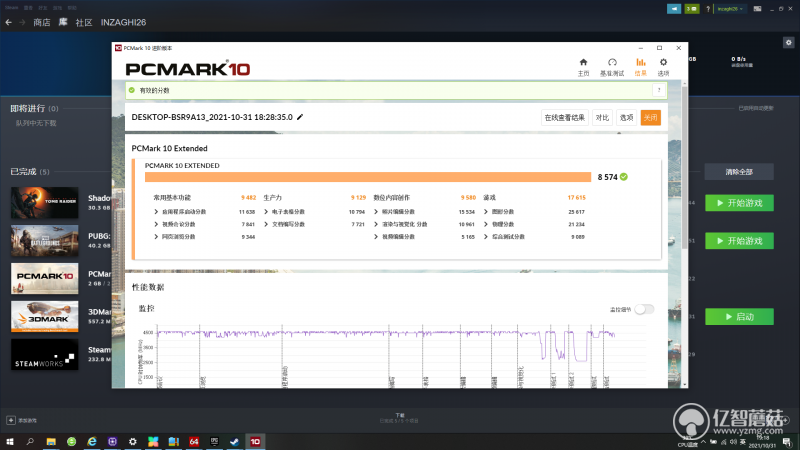
Task: Open the inzaghi26 account dropdown
Action: (x=730, y=9)
